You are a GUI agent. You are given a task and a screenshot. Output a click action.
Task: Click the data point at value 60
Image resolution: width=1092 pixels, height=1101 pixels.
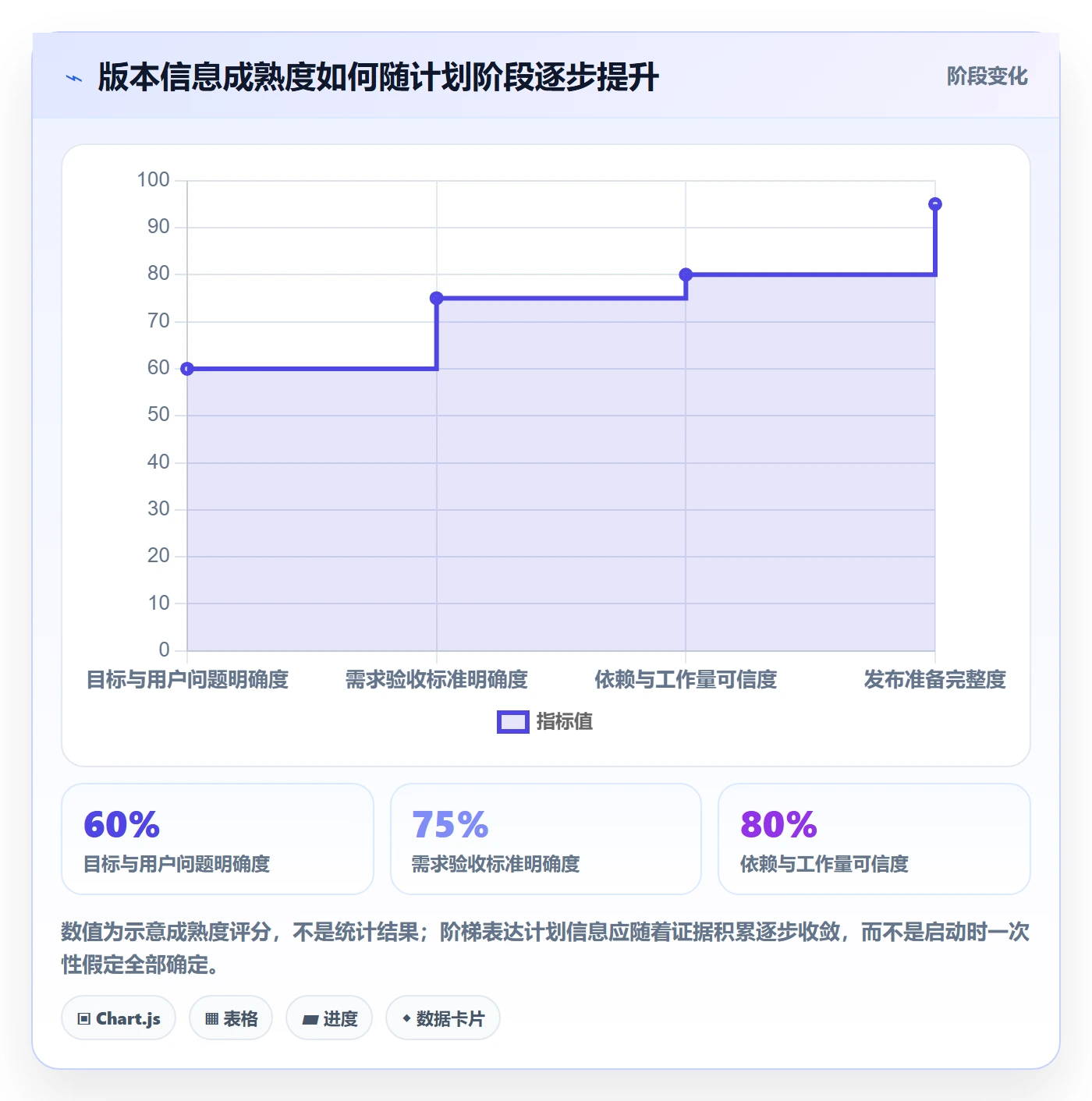pos(187,369)
